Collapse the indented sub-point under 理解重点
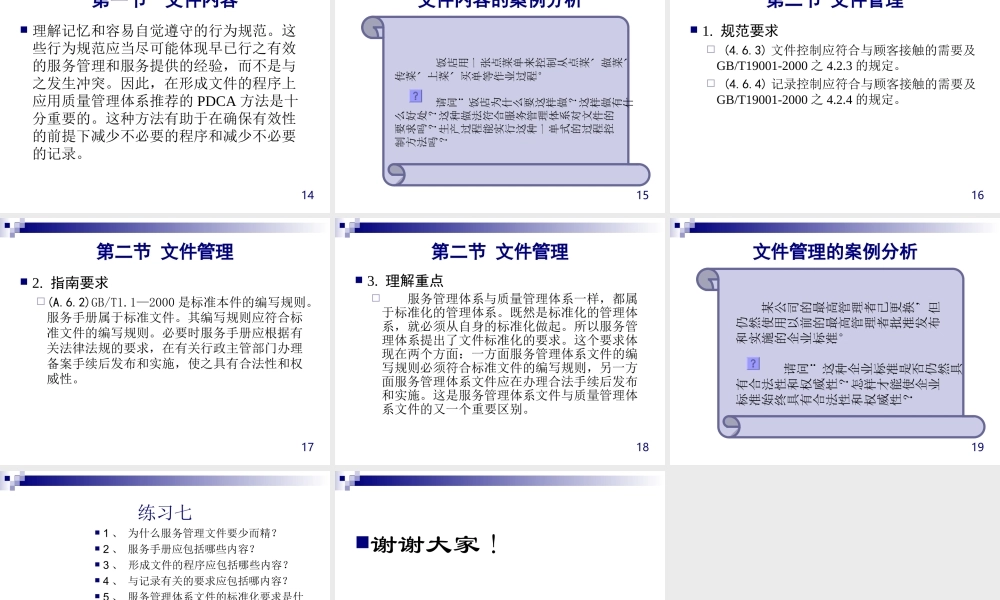Screen dimensions: 1000x600 [374, 297]
